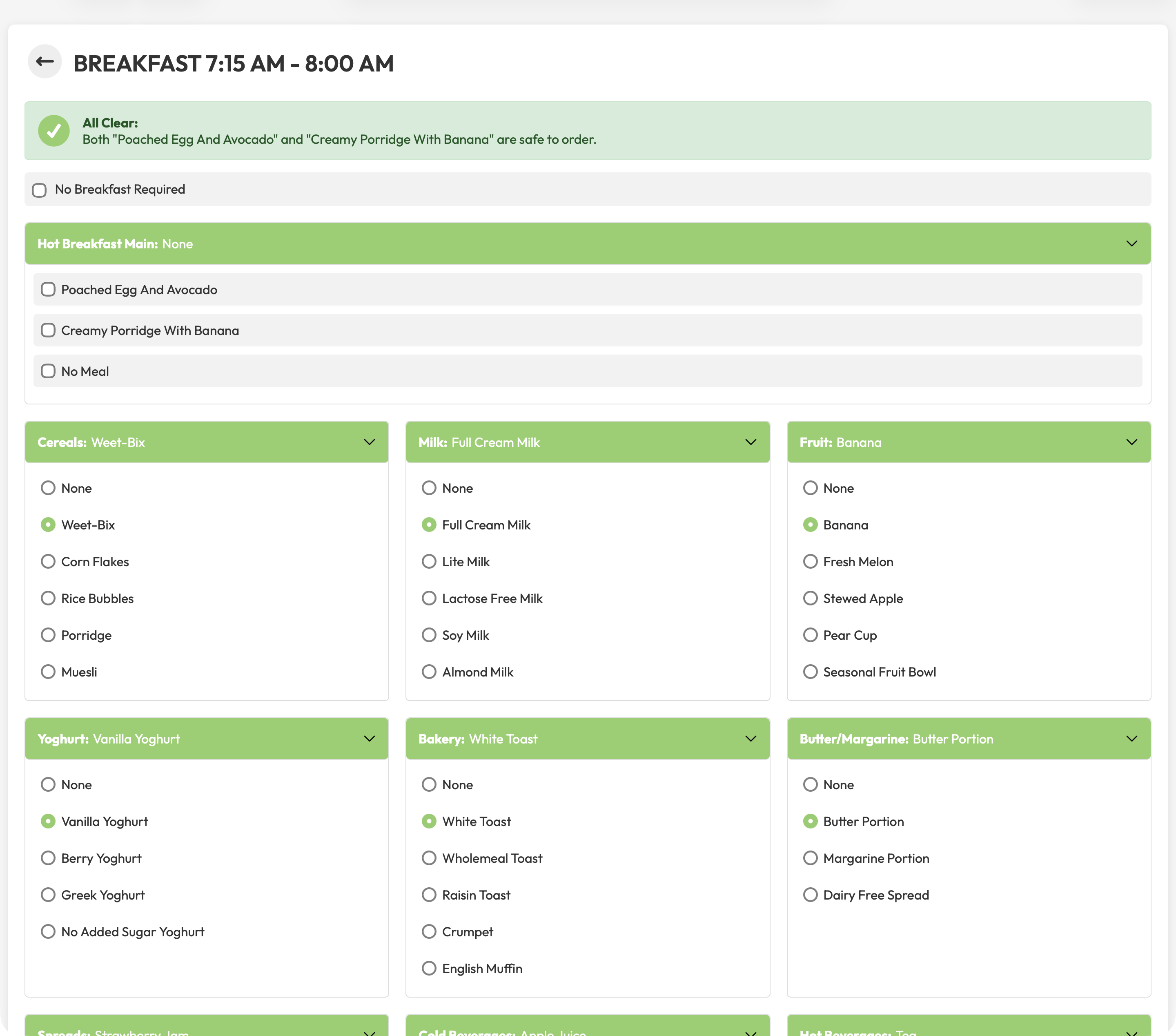This screenshot has width=1176, height=1036.
Task: Collapse the Yoghurt section chevron
Action: point(370,739)
